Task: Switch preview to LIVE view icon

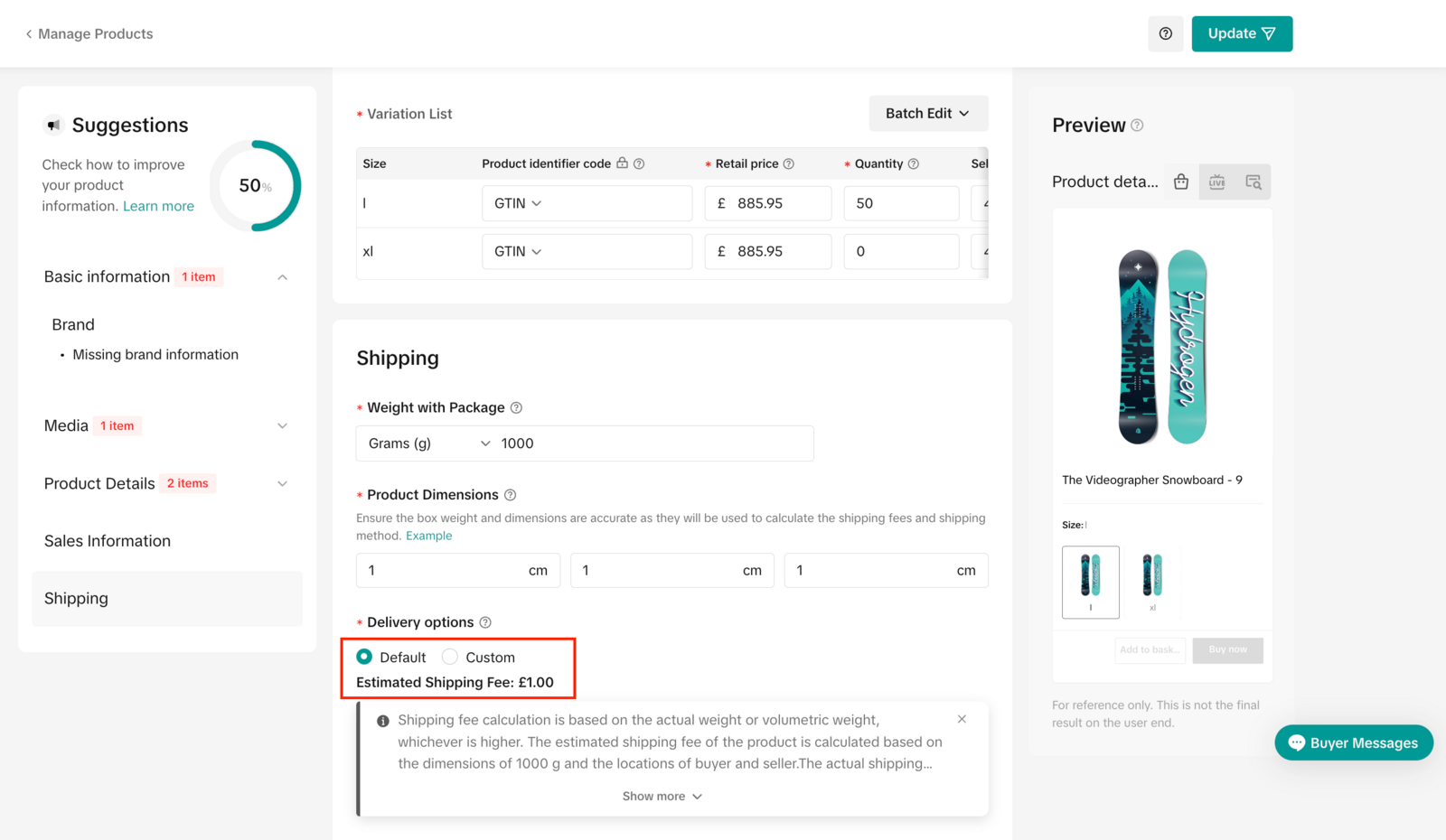Action: [x=1216, y=182]
